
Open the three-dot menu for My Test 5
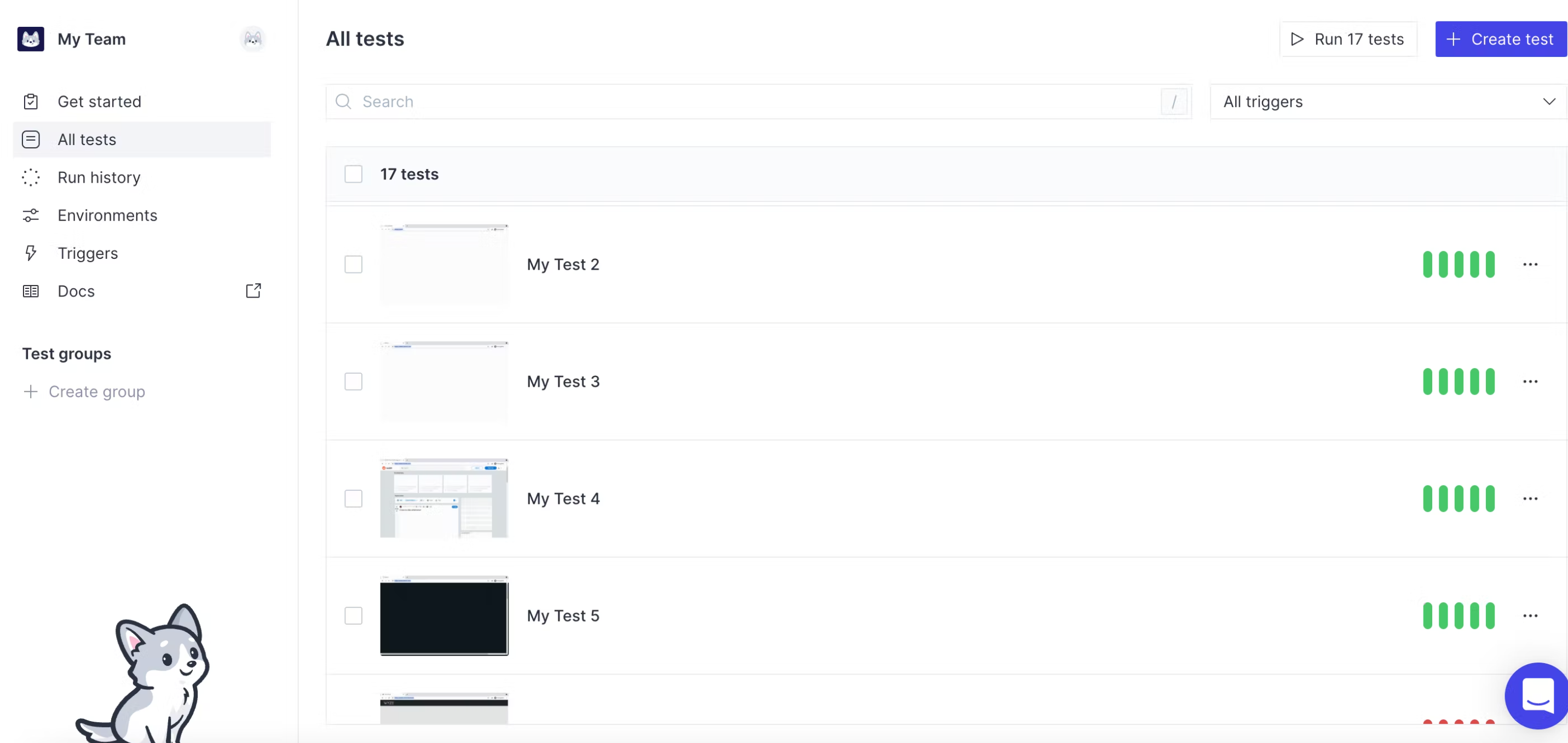1530,616
